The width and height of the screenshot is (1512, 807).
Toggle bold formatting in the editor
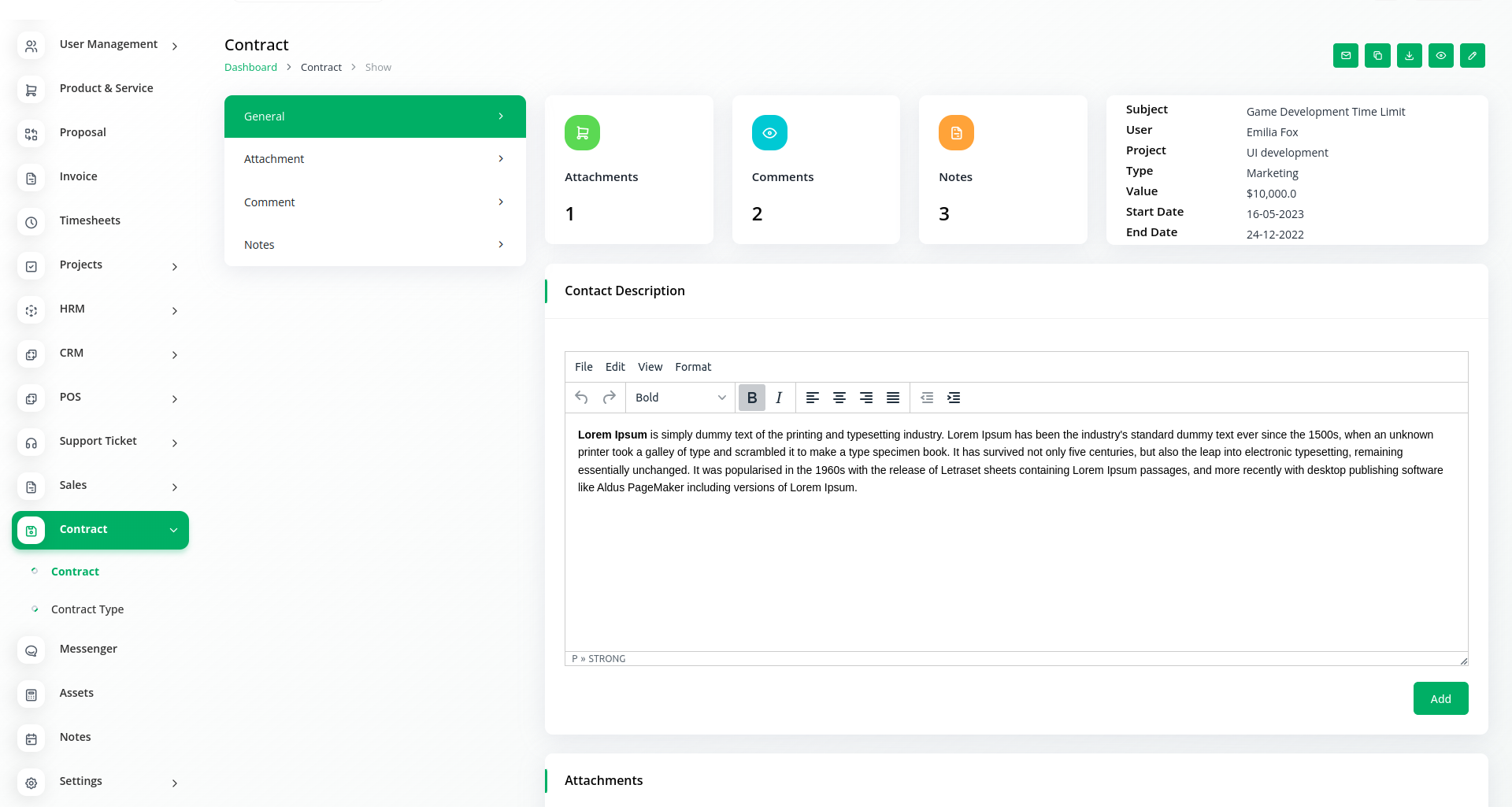[752, 398]
